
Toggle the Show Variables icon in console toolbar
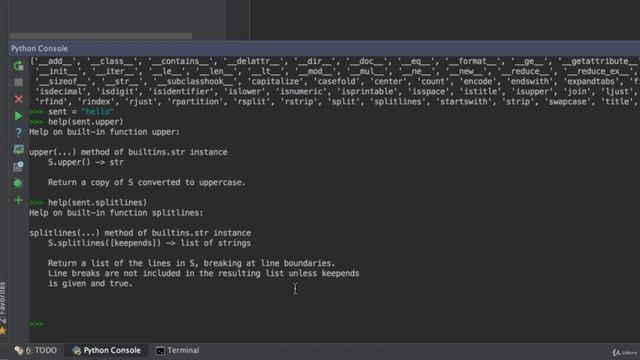tap(18, 149)
